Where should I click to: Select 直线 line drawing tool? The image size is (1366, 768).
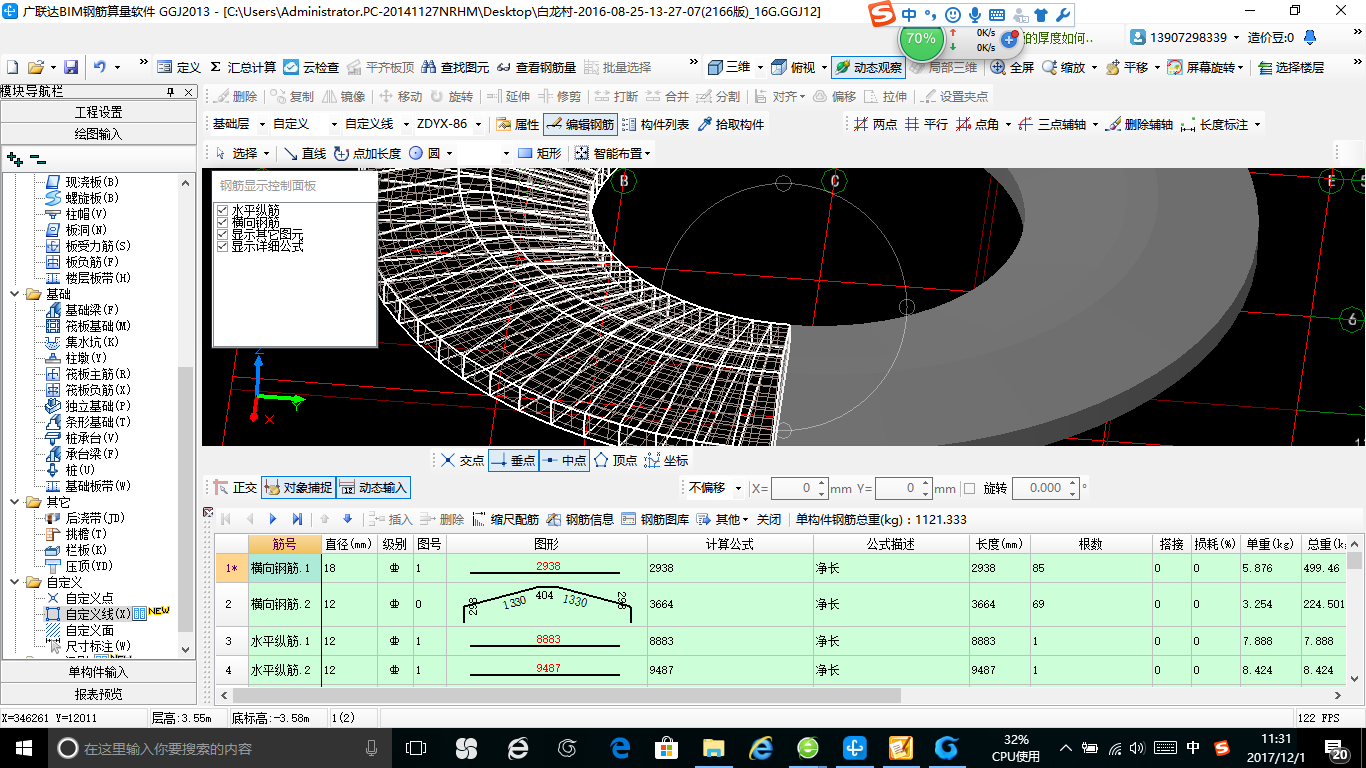pos(305,153)
